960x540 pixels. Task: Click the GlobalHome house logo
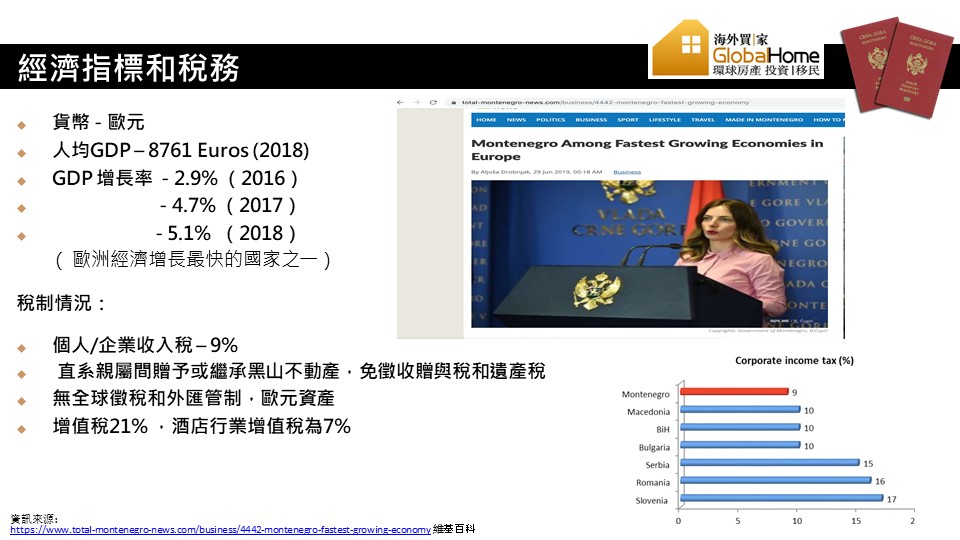[735, 49]
